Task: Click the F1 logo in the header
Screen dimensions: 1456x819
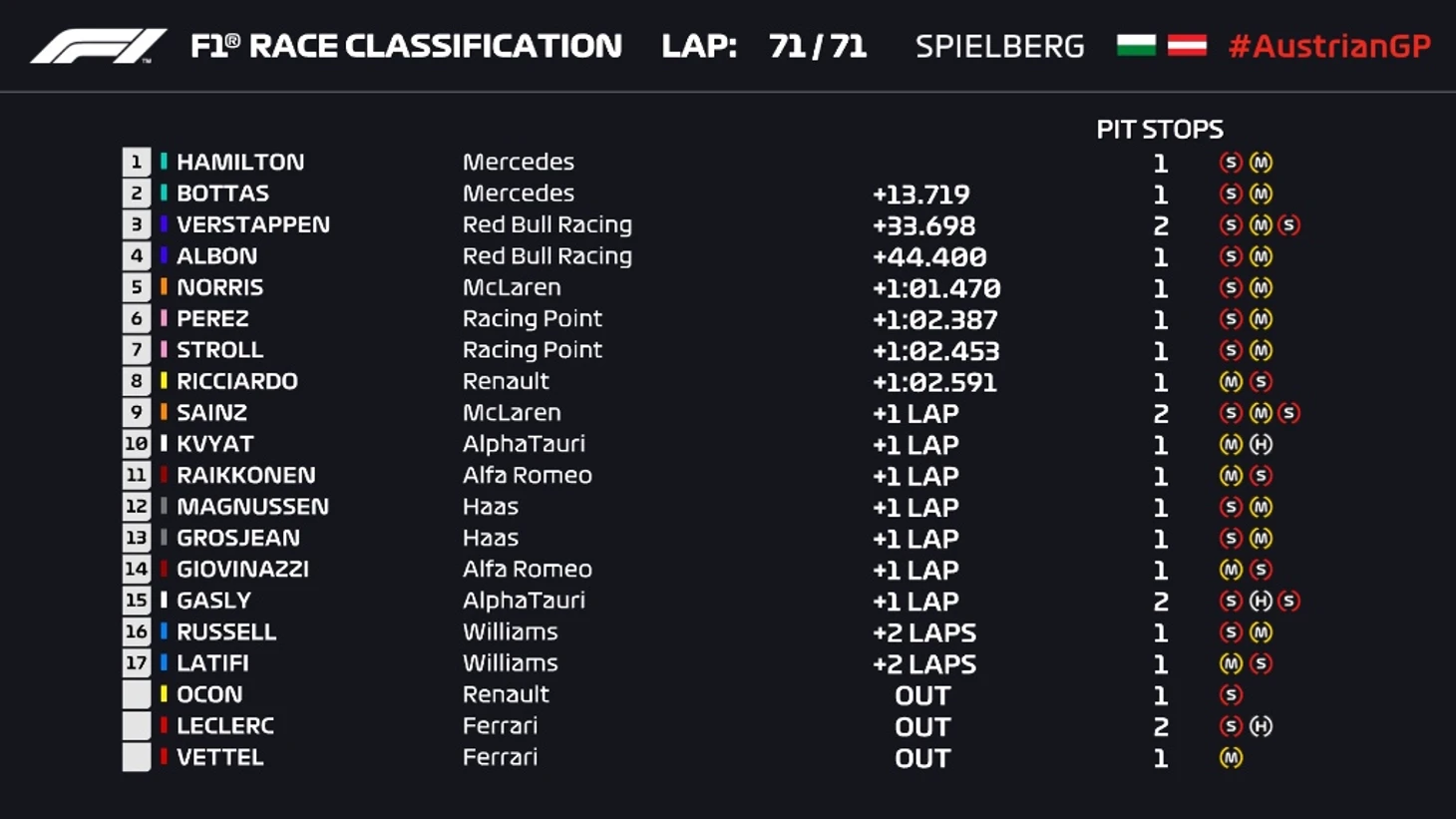Action: [x=98, y=46]
